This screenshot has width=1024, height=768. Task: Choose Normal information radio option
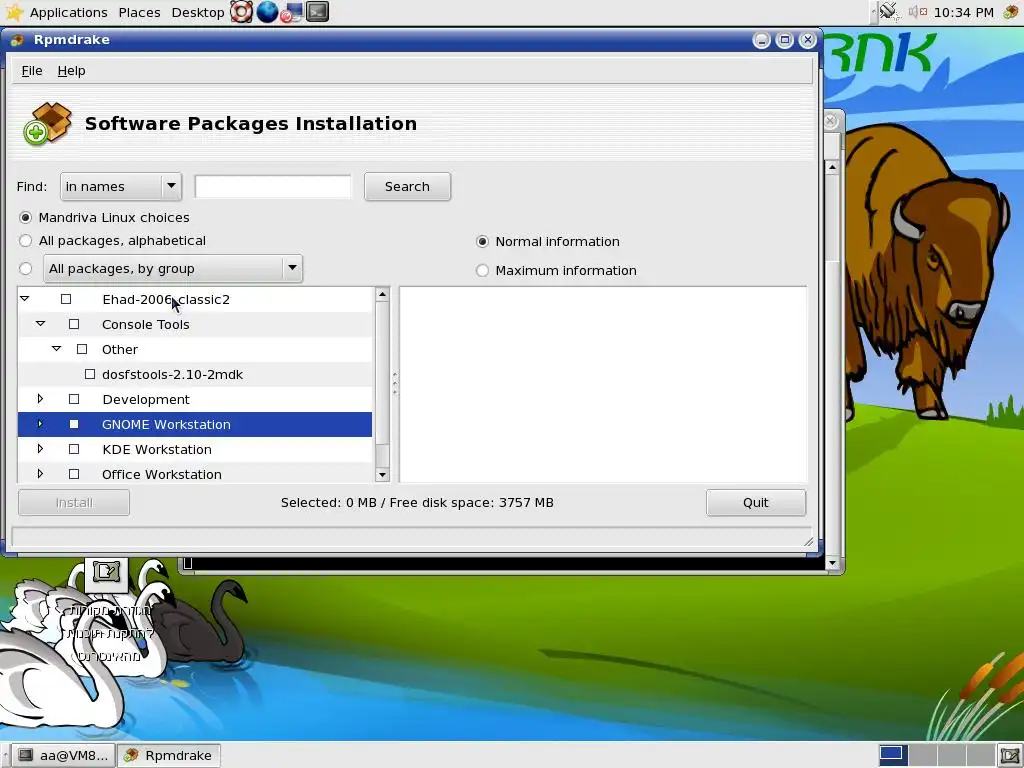pyautogui.click(x=482, y=242)
